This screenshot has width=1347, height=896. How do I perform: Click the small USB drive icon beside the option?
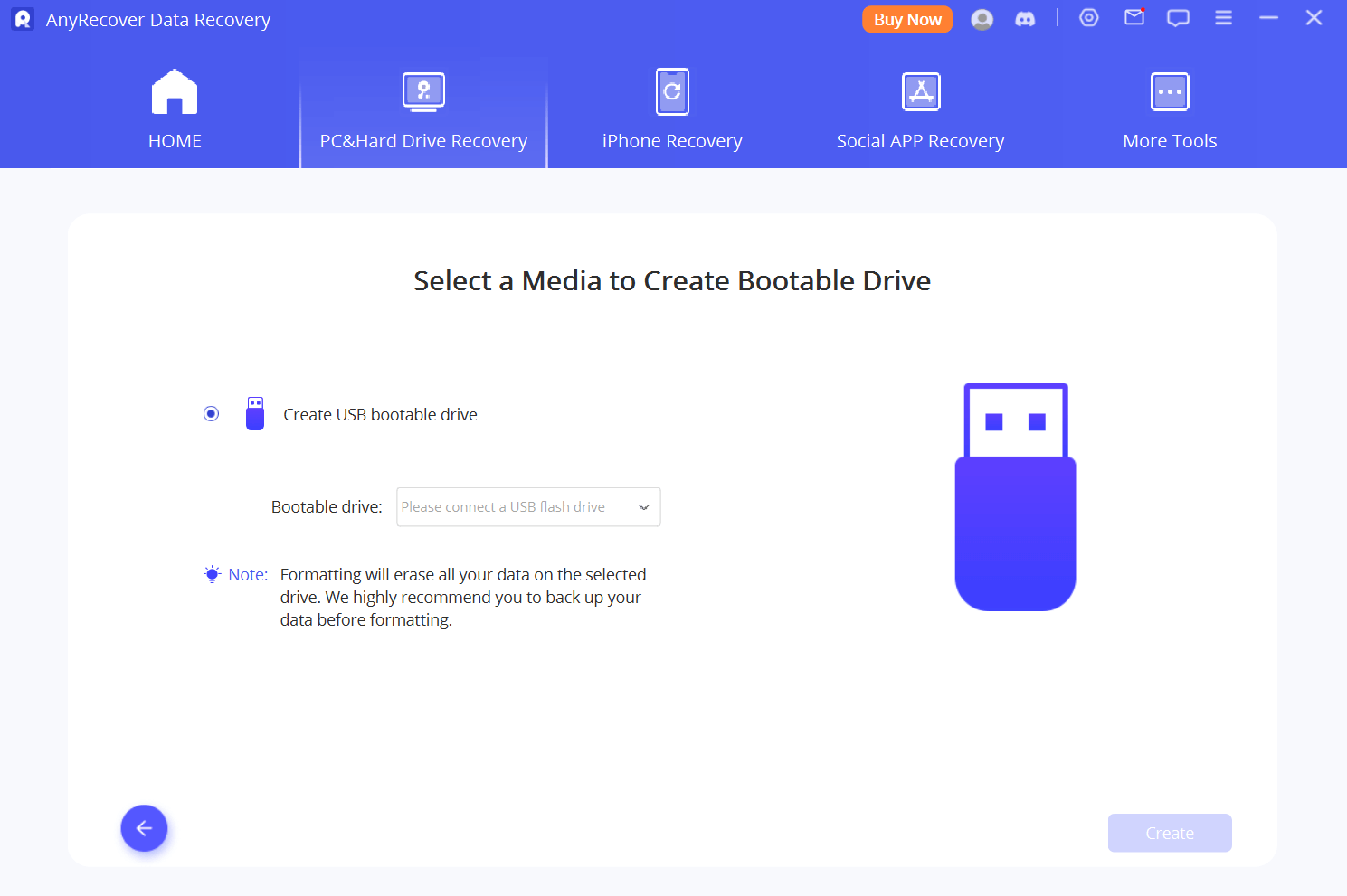[255, 414]
